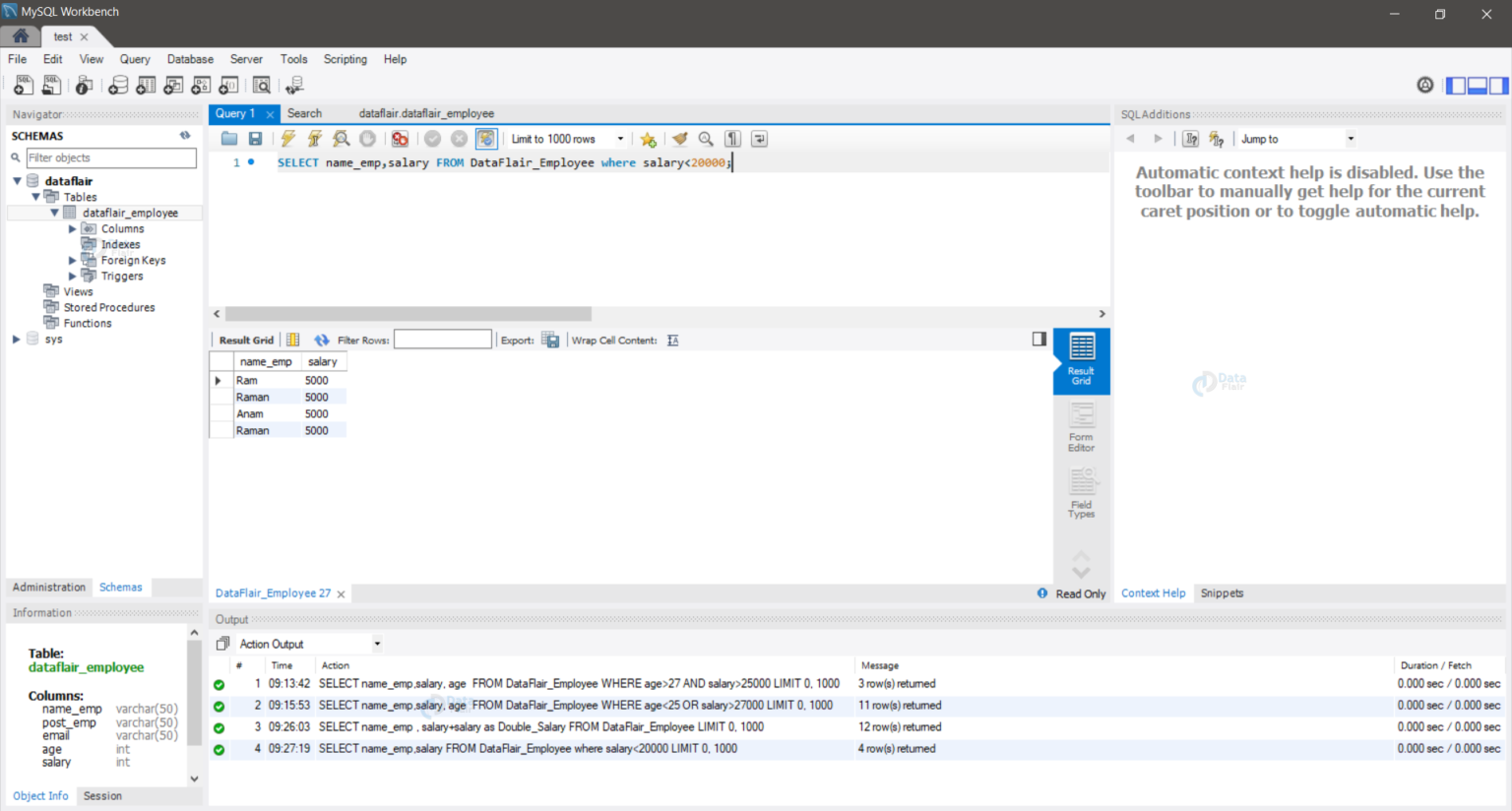Image resolution: width=1512 pixels, height=811 pixels.
Task: Toggle word wrapping icon in editor
Action: tap(759, 139)
